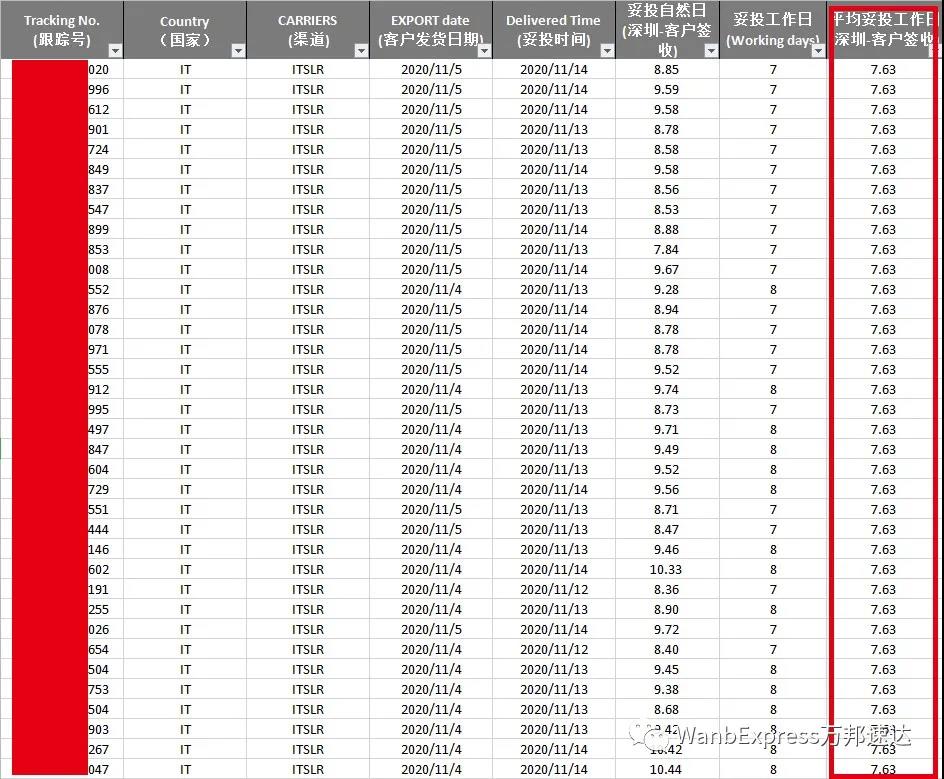Click the natural days value '9.72'
944x779 pixels.
pyautogui.click(x=666, y=630)
